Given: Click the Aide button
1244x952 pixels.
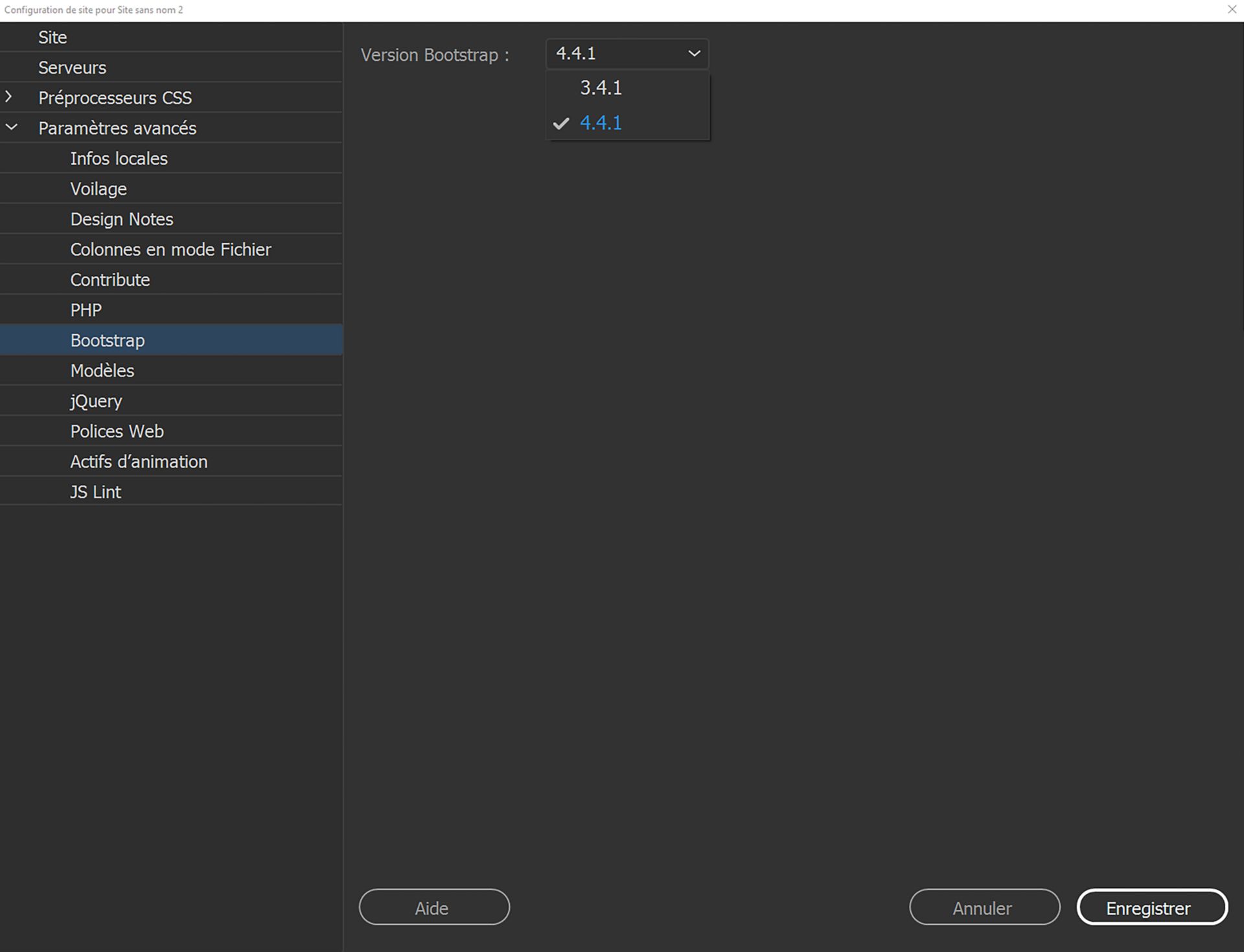Looking at the screenshot, I should [433, 907].
